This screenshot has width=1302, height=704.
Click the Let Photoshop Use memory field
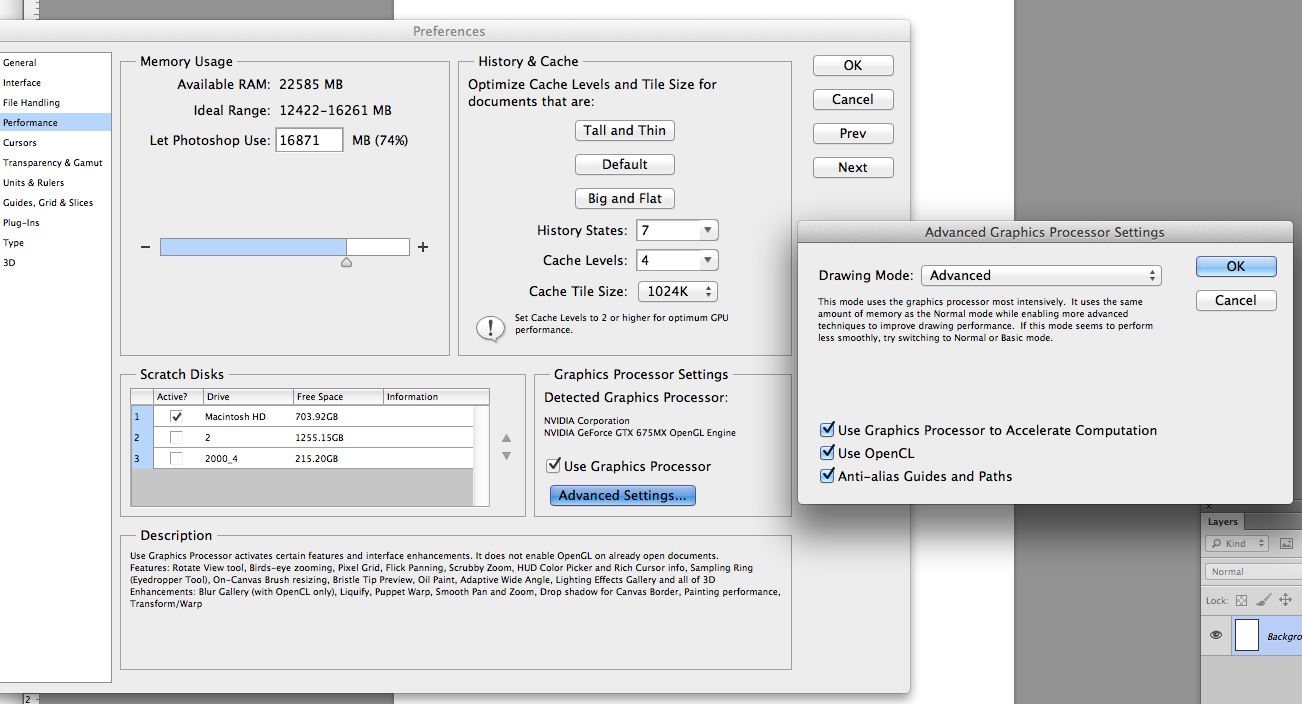coord(310,140)
